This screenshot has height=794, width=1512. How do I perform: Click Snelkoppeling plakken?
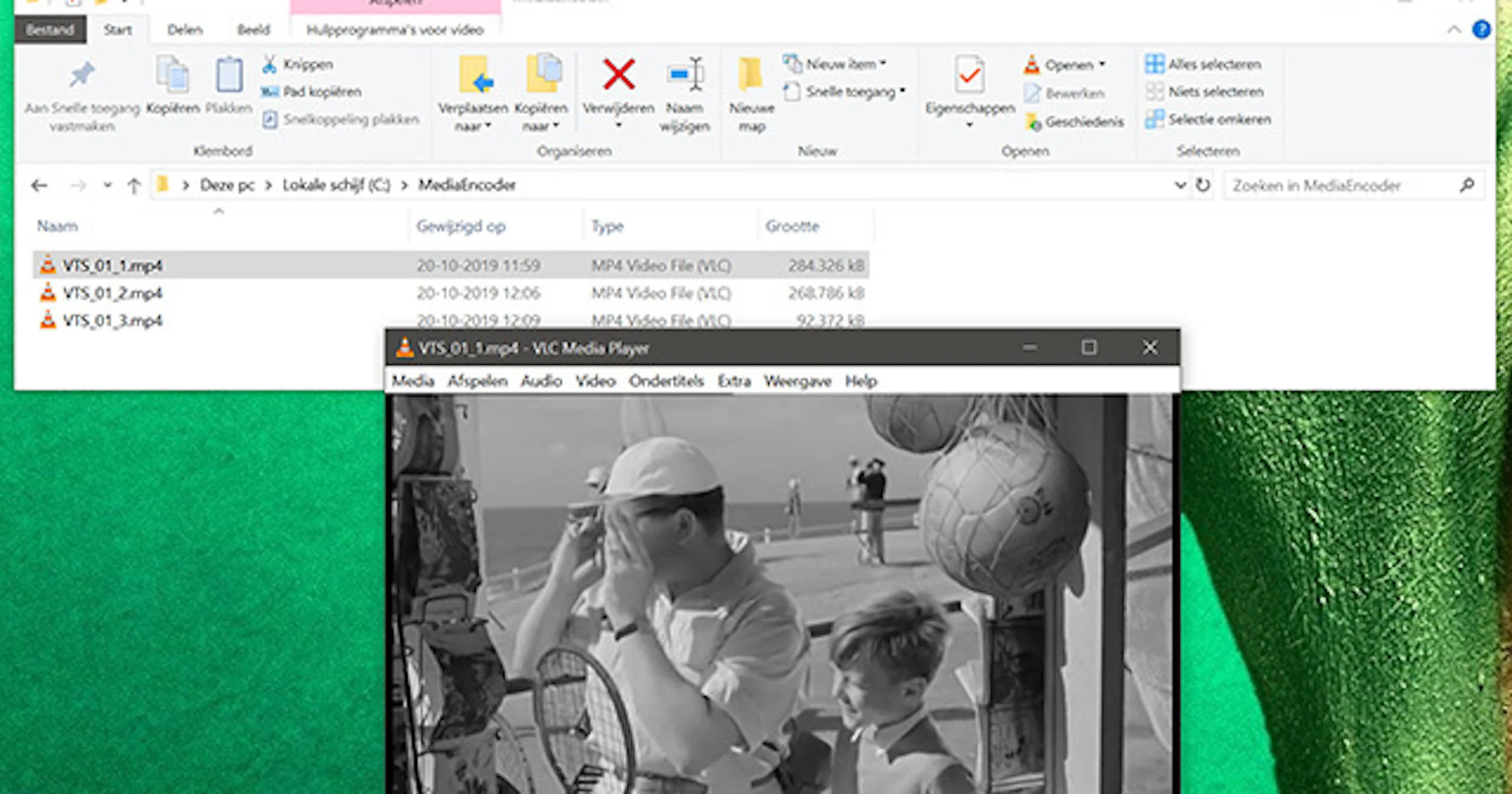(340, 120)
